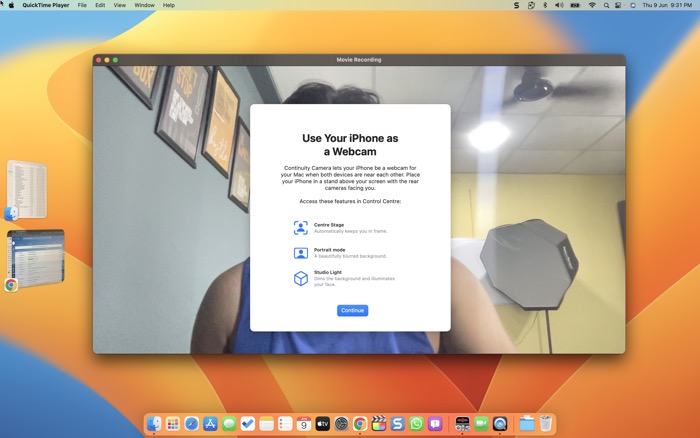Open the Trash in the Dock
700x438 pixels.
point(546,423)
